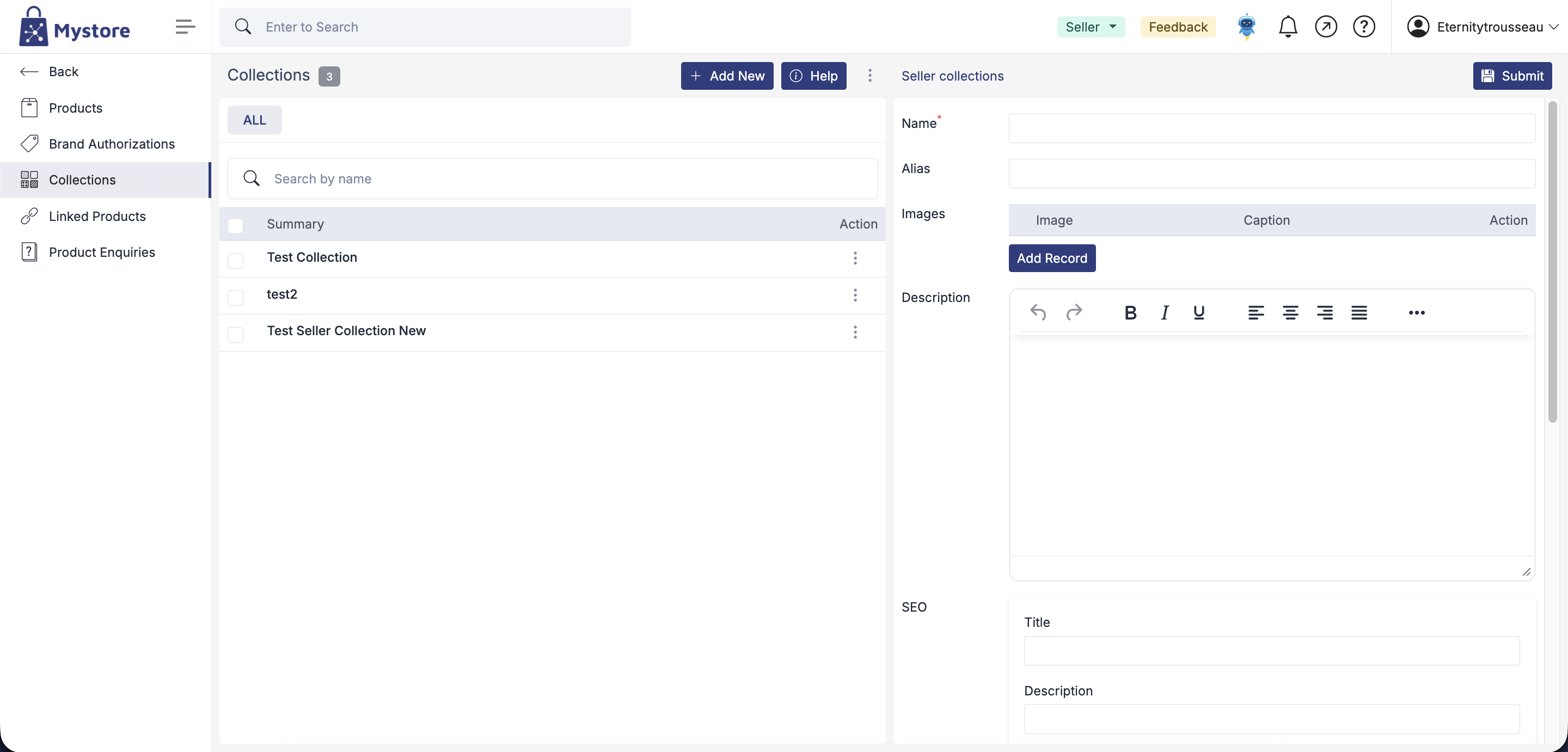
Task: Open the chatbot assistant robot icon
Action: pyautogui.click(x=1246, y=27)
